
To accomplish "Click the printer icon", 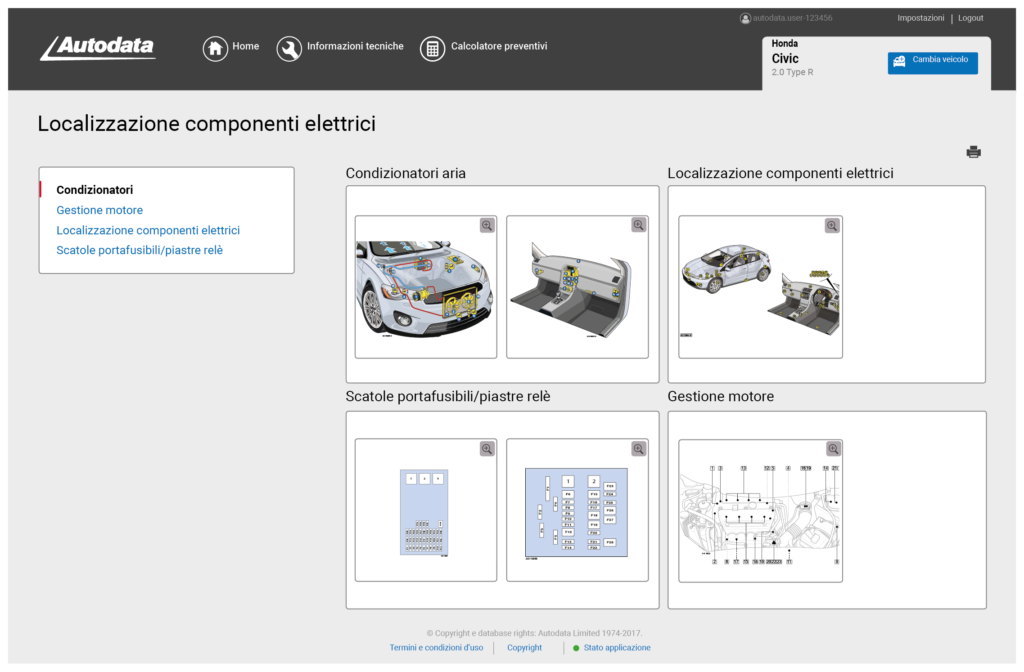I will tap(973, 152).
